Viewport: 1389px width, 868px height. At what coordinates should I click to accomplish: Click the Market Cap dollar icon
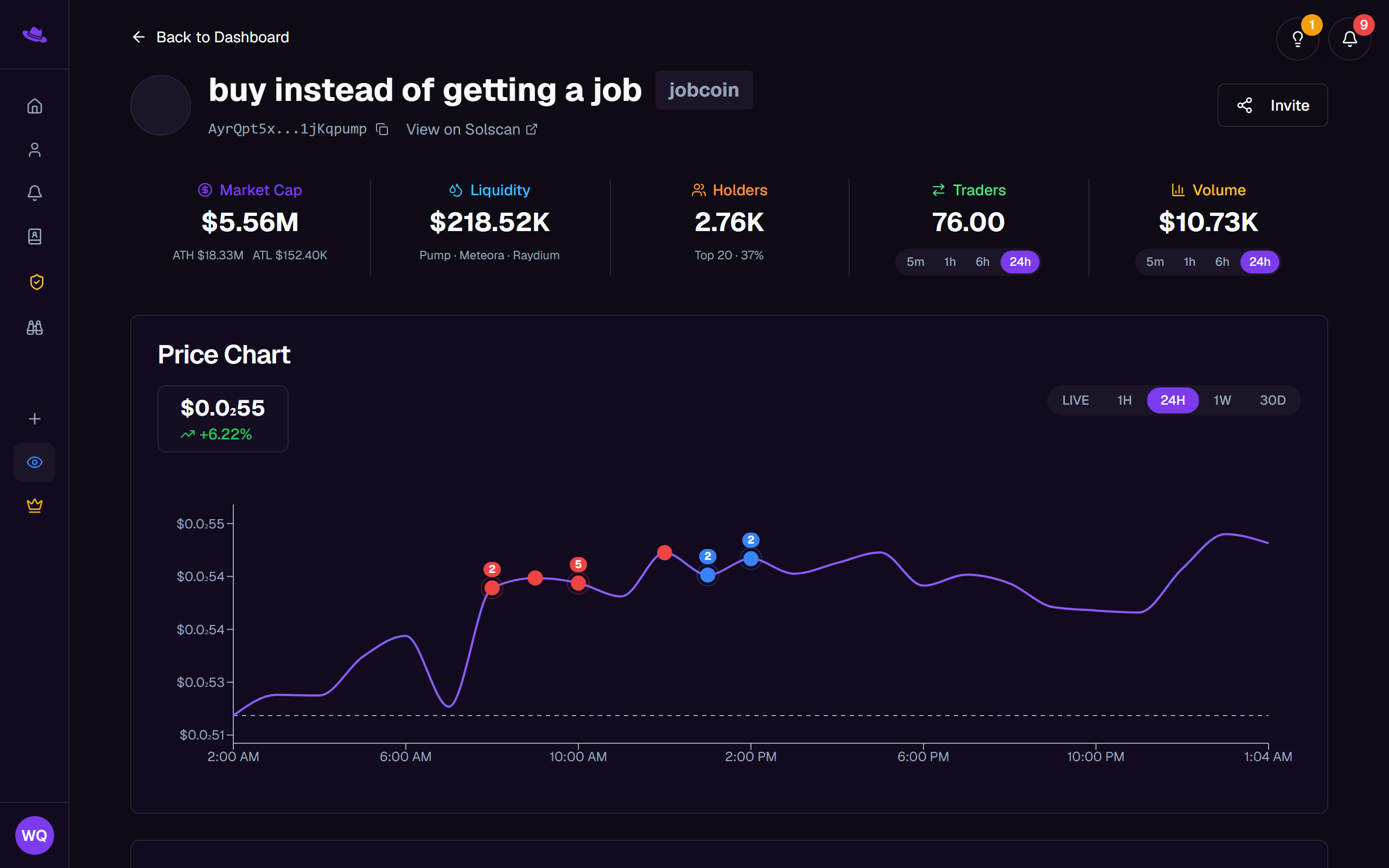coord(205,190)
